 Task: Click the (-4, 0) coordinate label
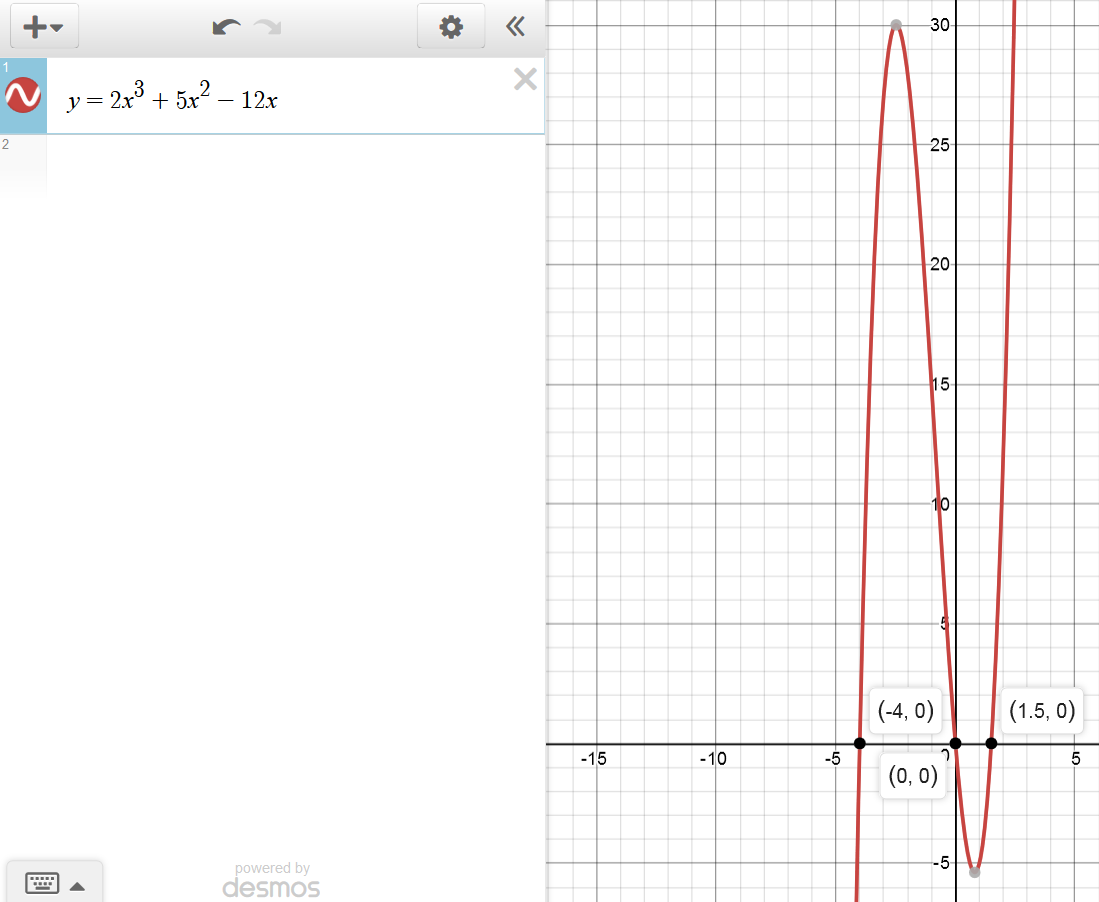[904, 710]
